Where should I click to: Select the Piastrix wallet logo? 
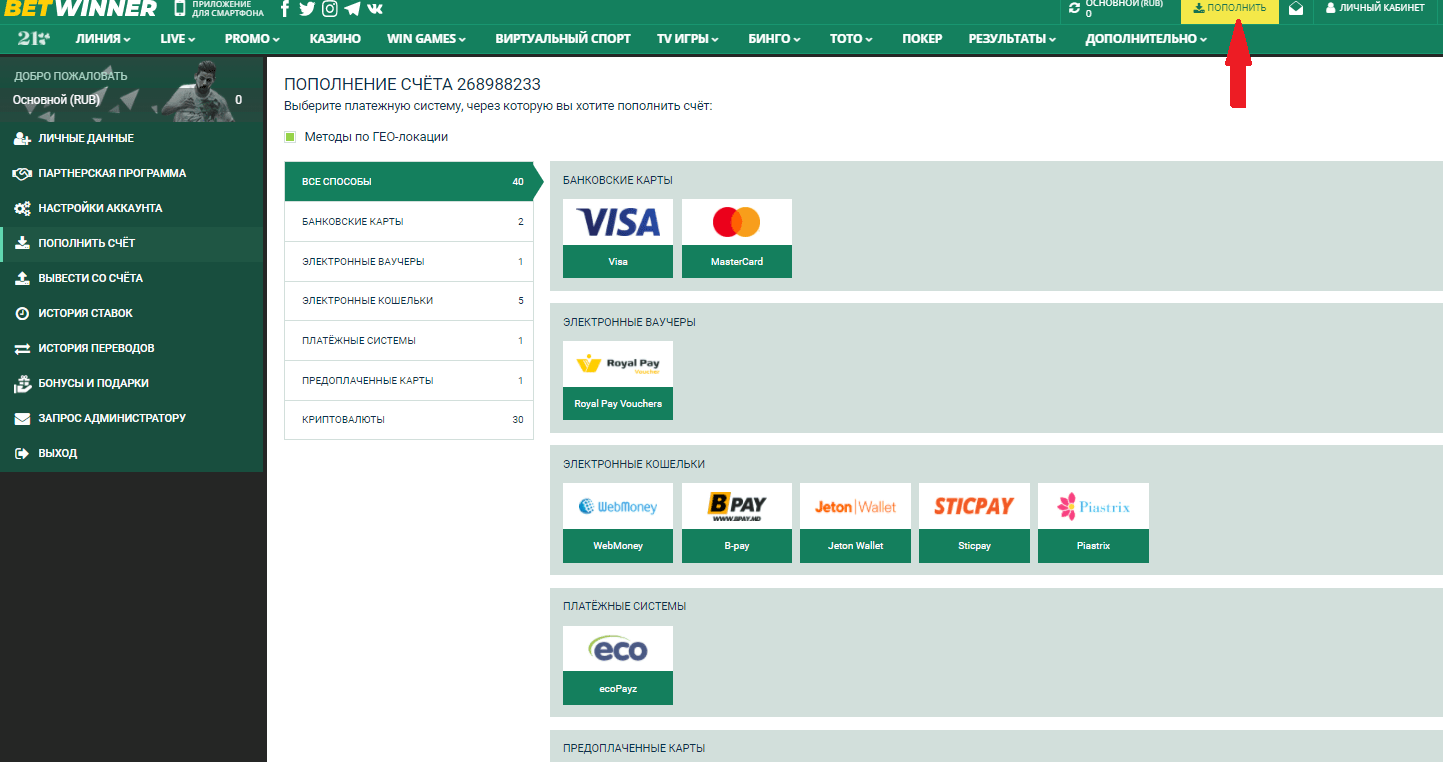pos(1093,506)
